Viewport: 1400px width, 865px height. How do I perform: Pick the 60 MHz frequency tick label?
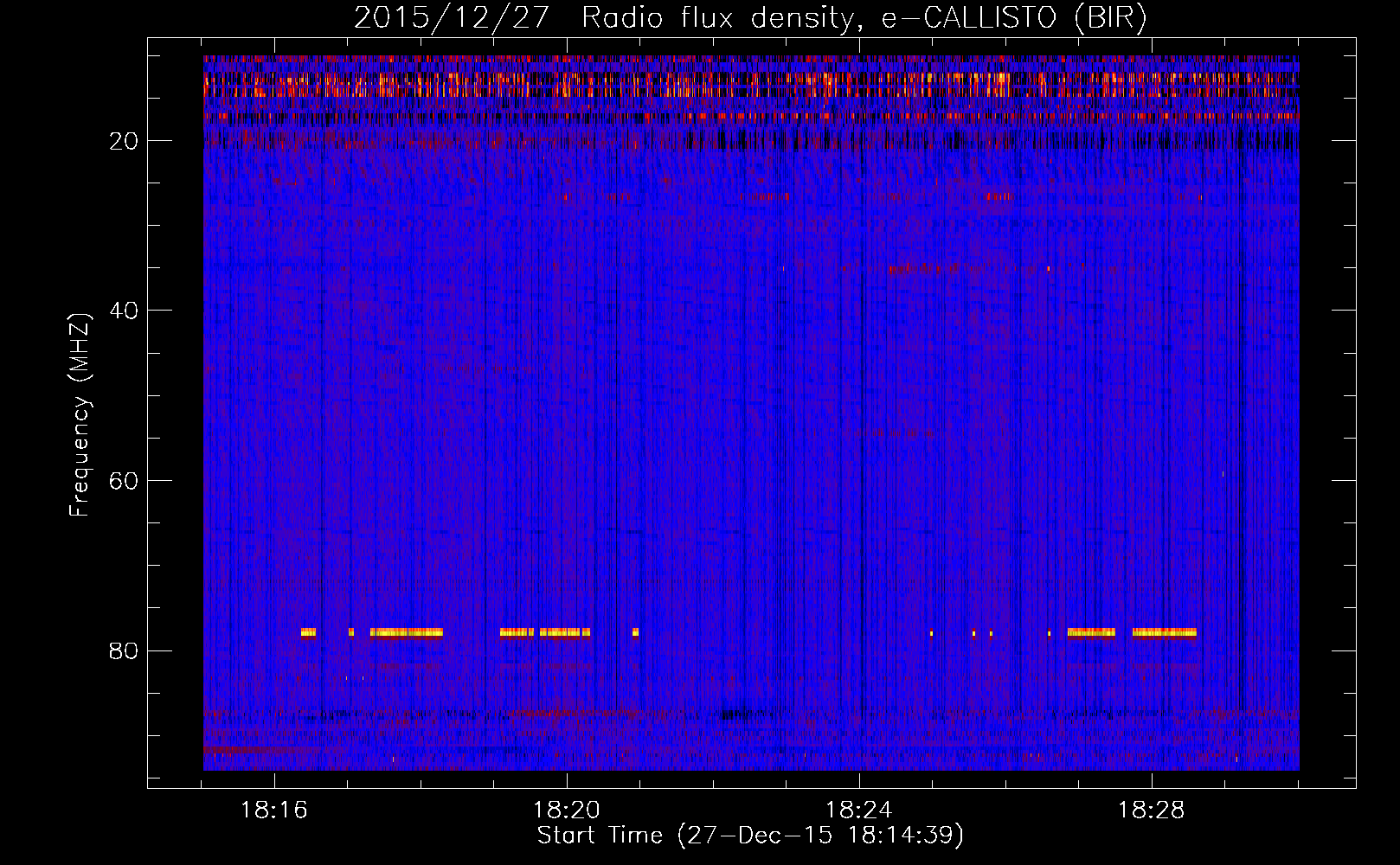(124, 481)
